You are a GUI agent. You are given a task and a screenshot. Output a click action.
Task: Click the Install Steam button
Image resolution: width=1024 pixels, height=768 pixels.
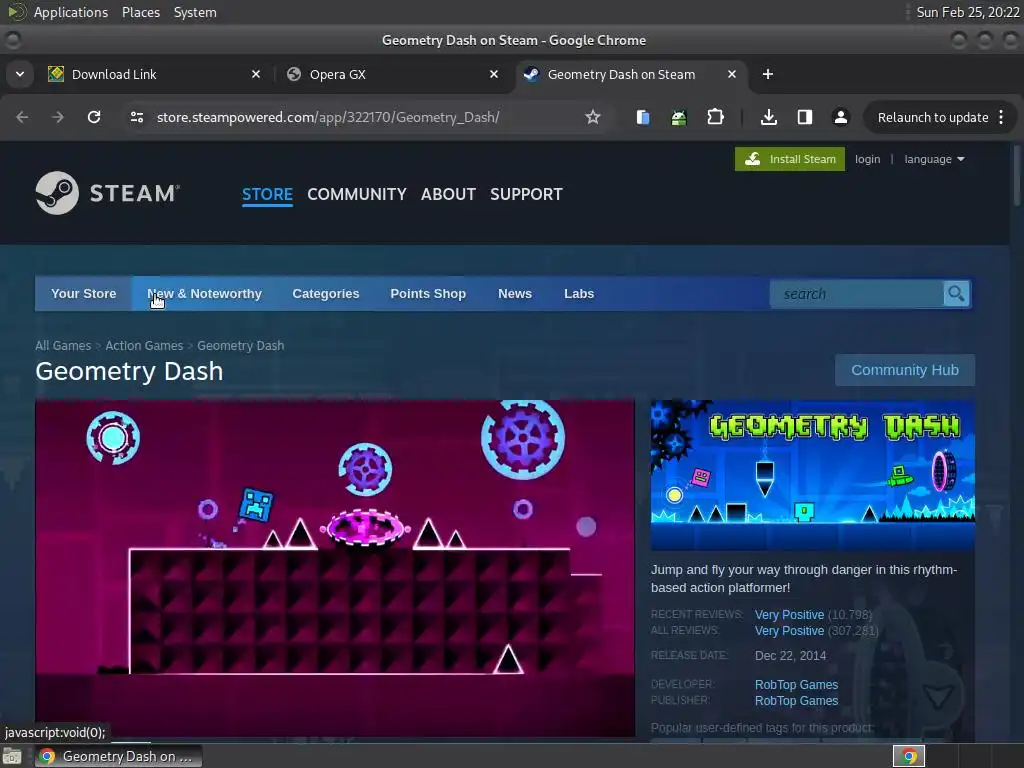[790, 159]
